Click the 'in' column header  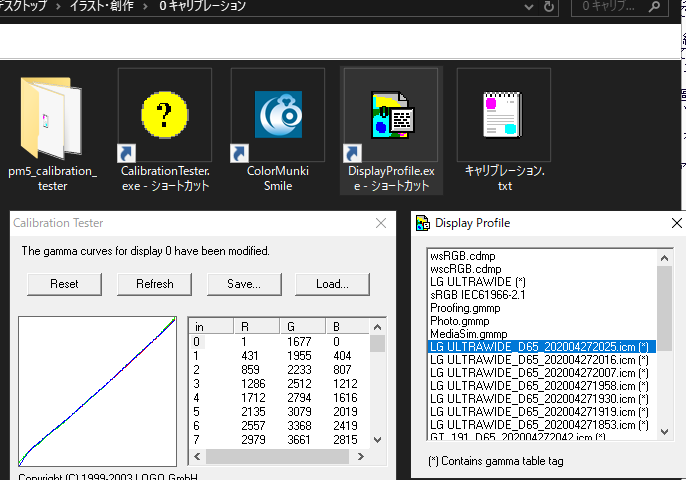pyautogui.click(x=211, y=326)
